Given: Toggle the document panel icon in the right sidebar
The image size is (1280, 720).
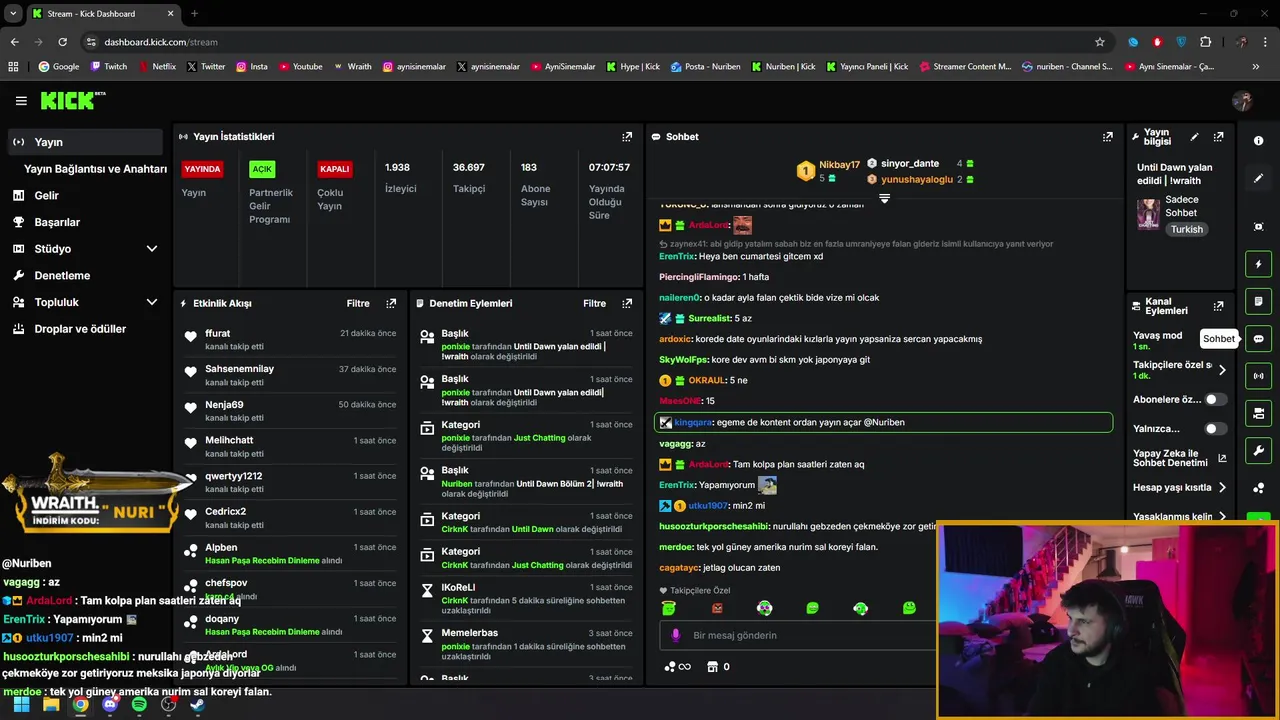Looking at the screenshot, I should 1258,302.
